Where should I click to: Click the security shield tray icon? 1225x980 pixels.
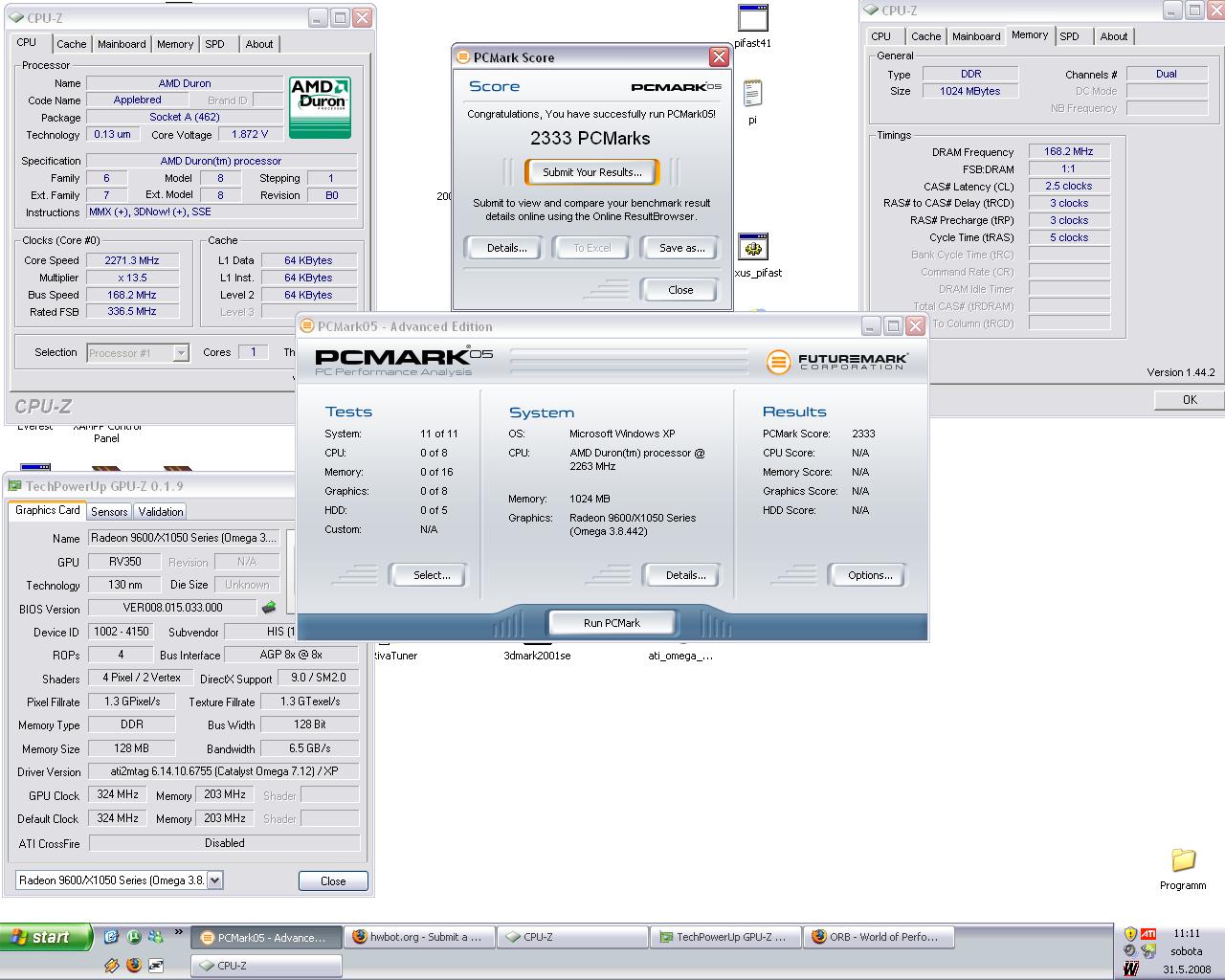1130,933
